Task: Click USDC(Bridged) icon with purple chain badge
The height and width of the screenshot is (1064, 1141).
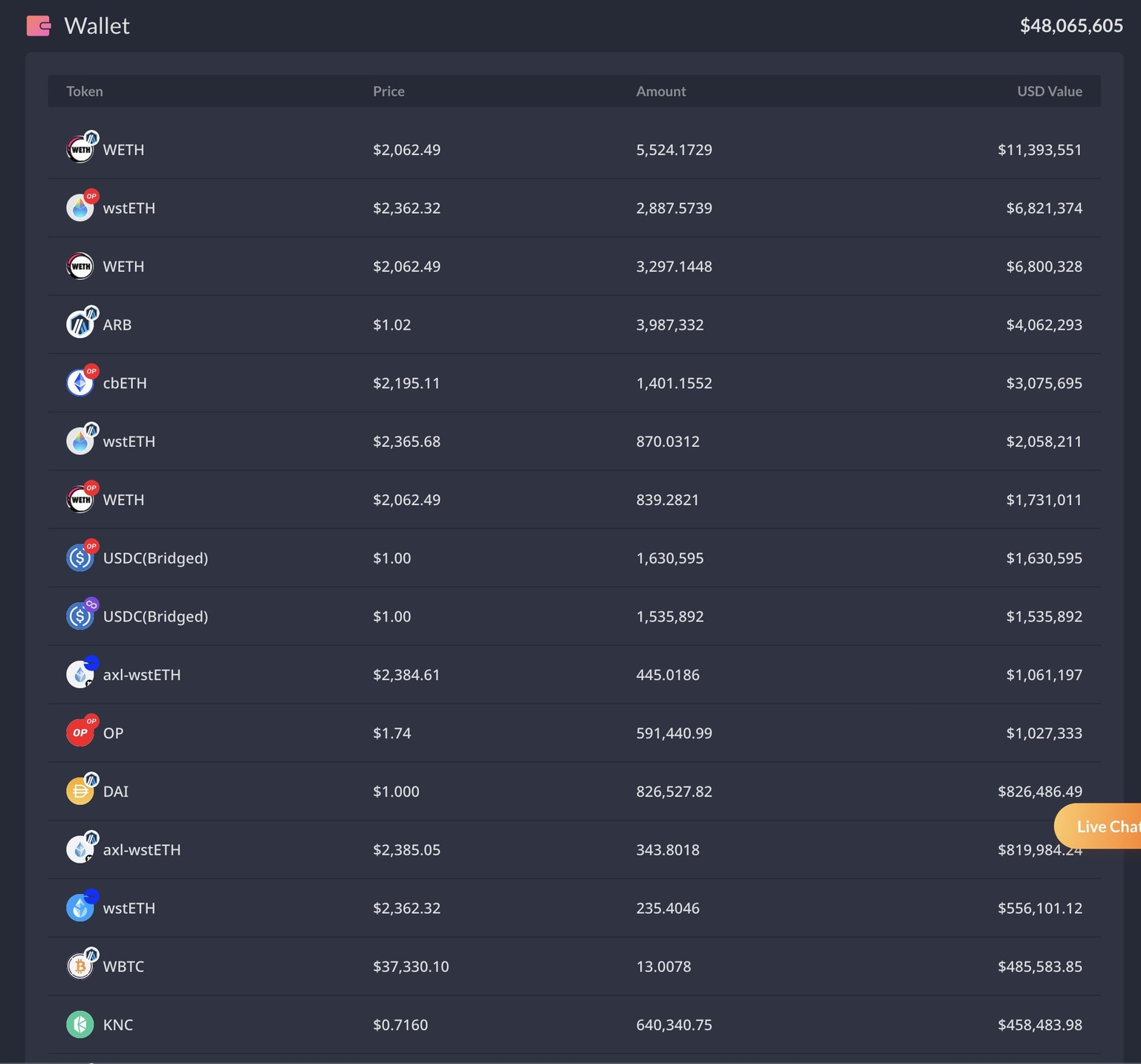Action: (80, 616)
